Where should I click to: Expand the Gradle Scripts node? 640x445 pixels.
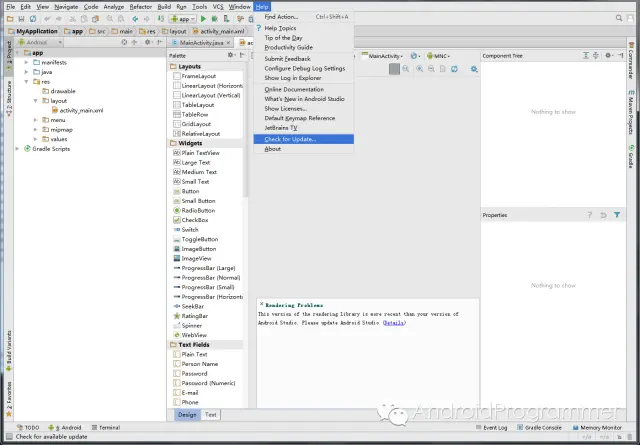(17, 149)
